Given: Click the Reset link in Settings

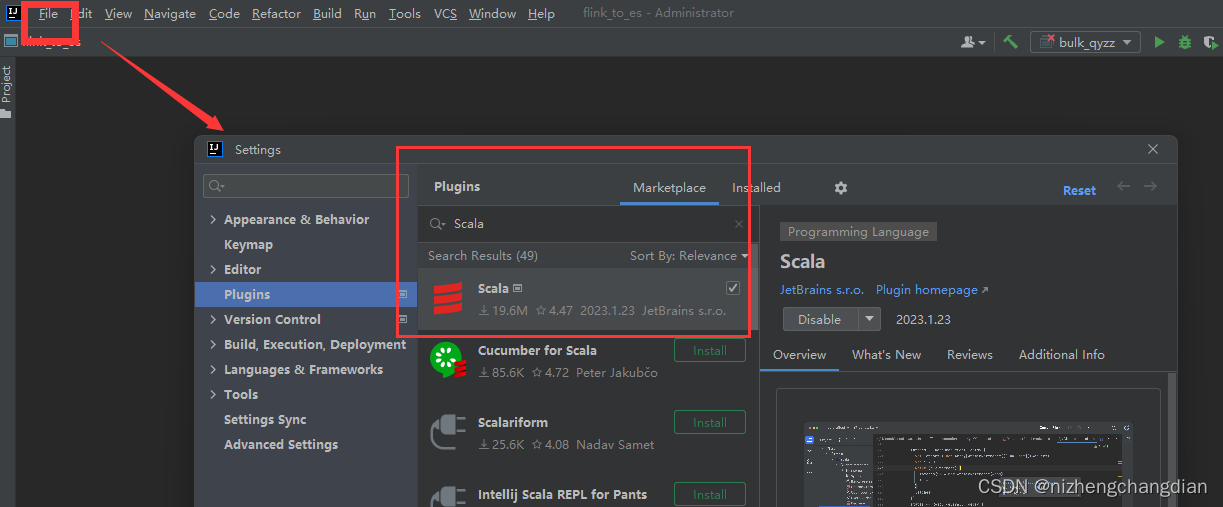Looking at the screenshot, I should (x=1079, y=190).
